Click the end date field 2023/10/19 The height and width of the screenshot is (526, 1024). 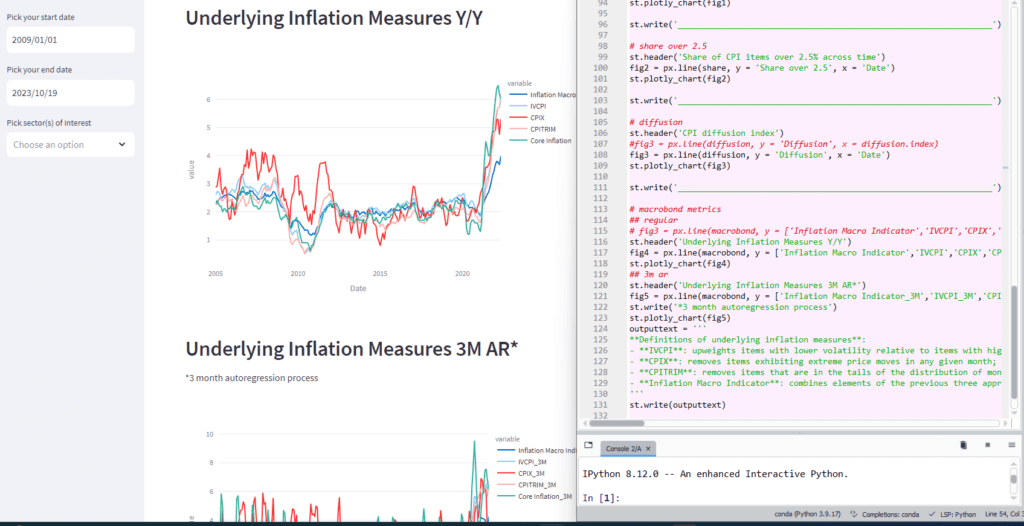click(71, 93)
